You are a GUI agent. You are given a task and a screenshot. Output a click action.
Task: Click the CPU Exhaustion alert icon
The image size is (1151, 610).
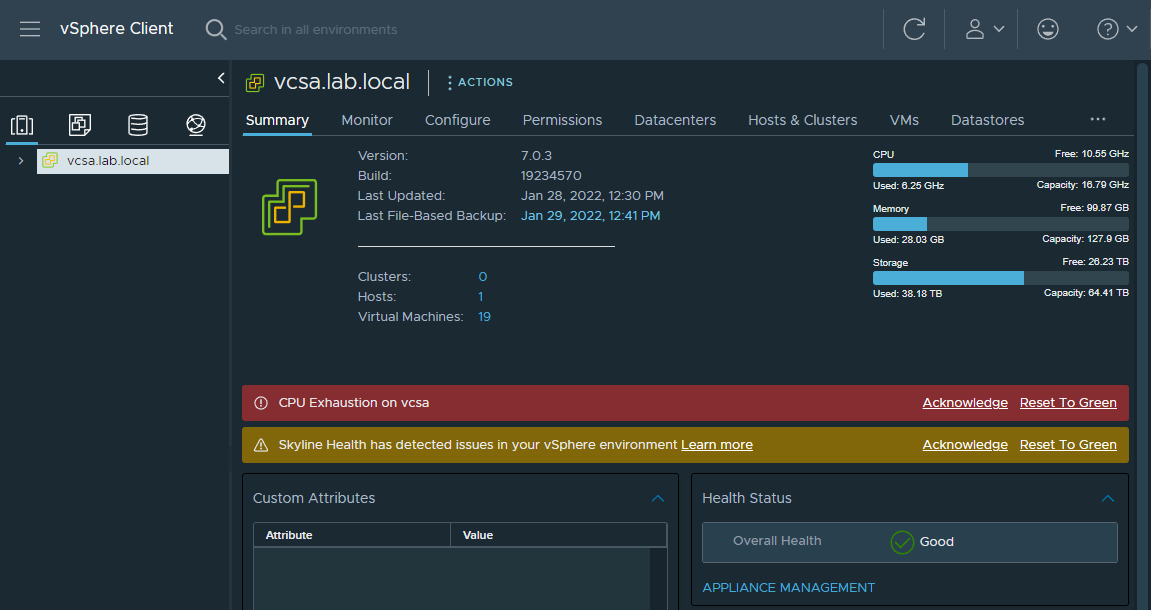(261, 403)
